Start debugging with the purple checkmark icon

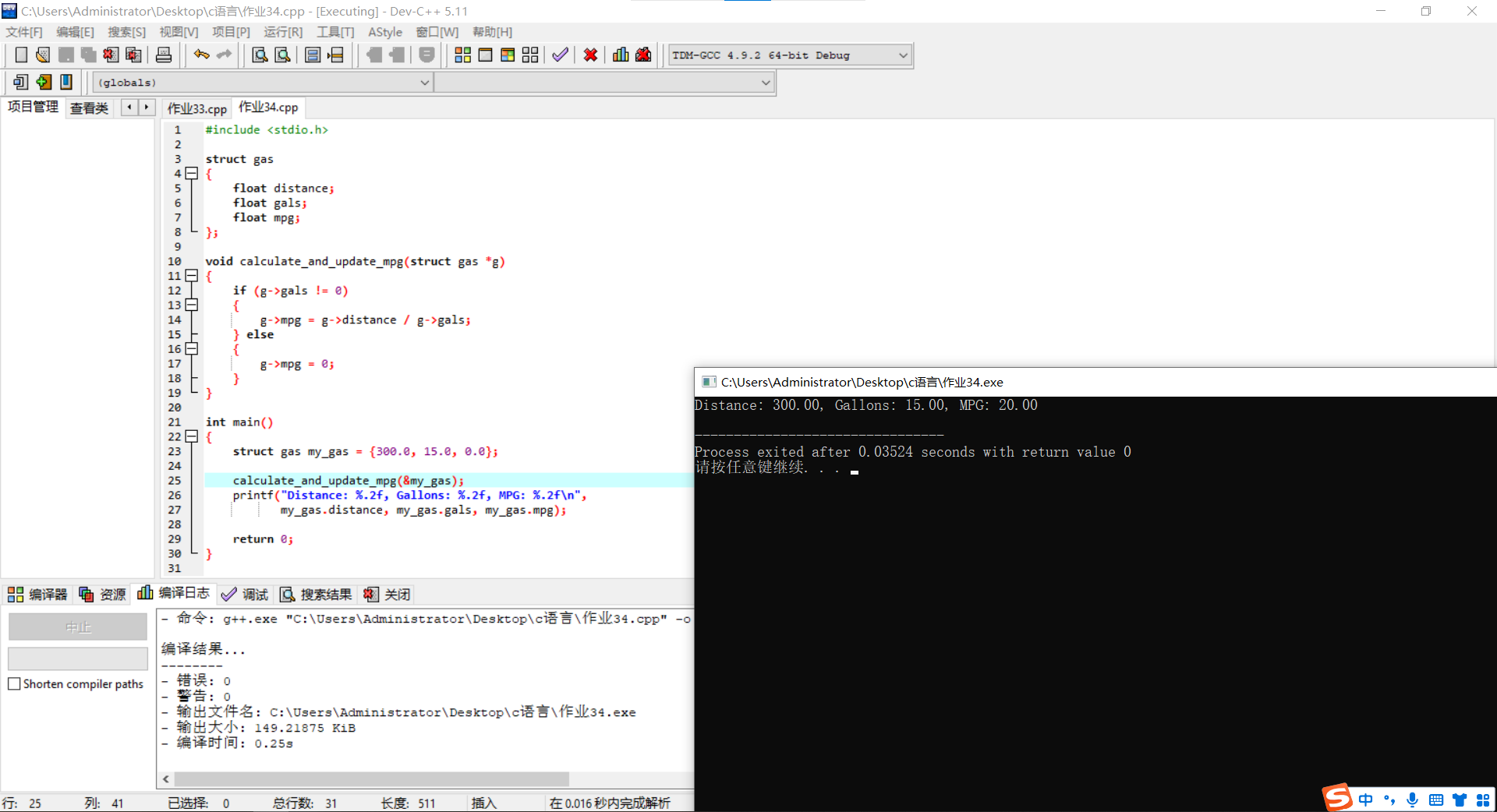click(x=560, y=55)
